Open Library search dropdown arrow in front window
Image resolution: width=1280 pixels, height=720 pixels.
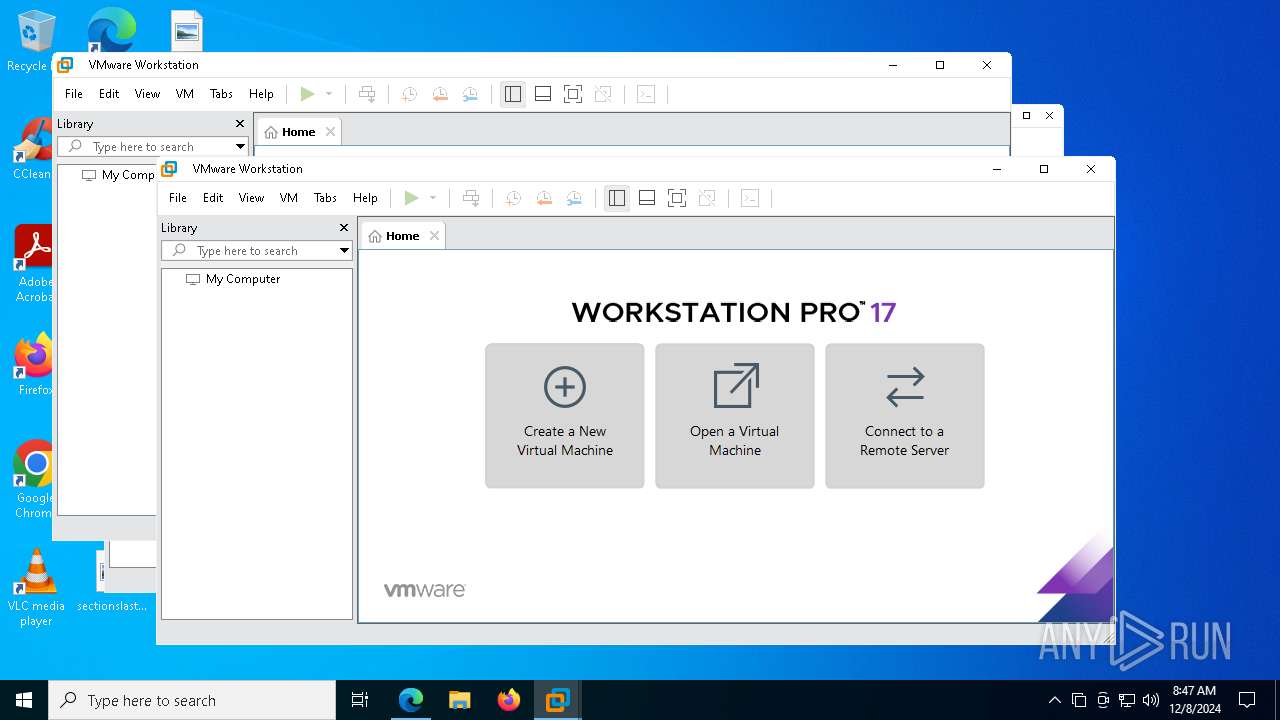[344, 251]
